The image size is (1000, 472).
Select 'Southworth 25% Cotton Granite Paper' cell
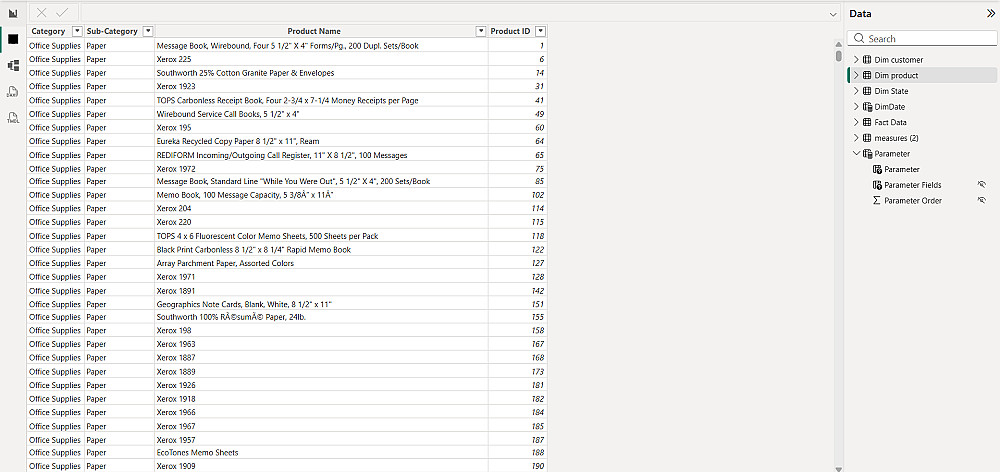coord(321,73)
